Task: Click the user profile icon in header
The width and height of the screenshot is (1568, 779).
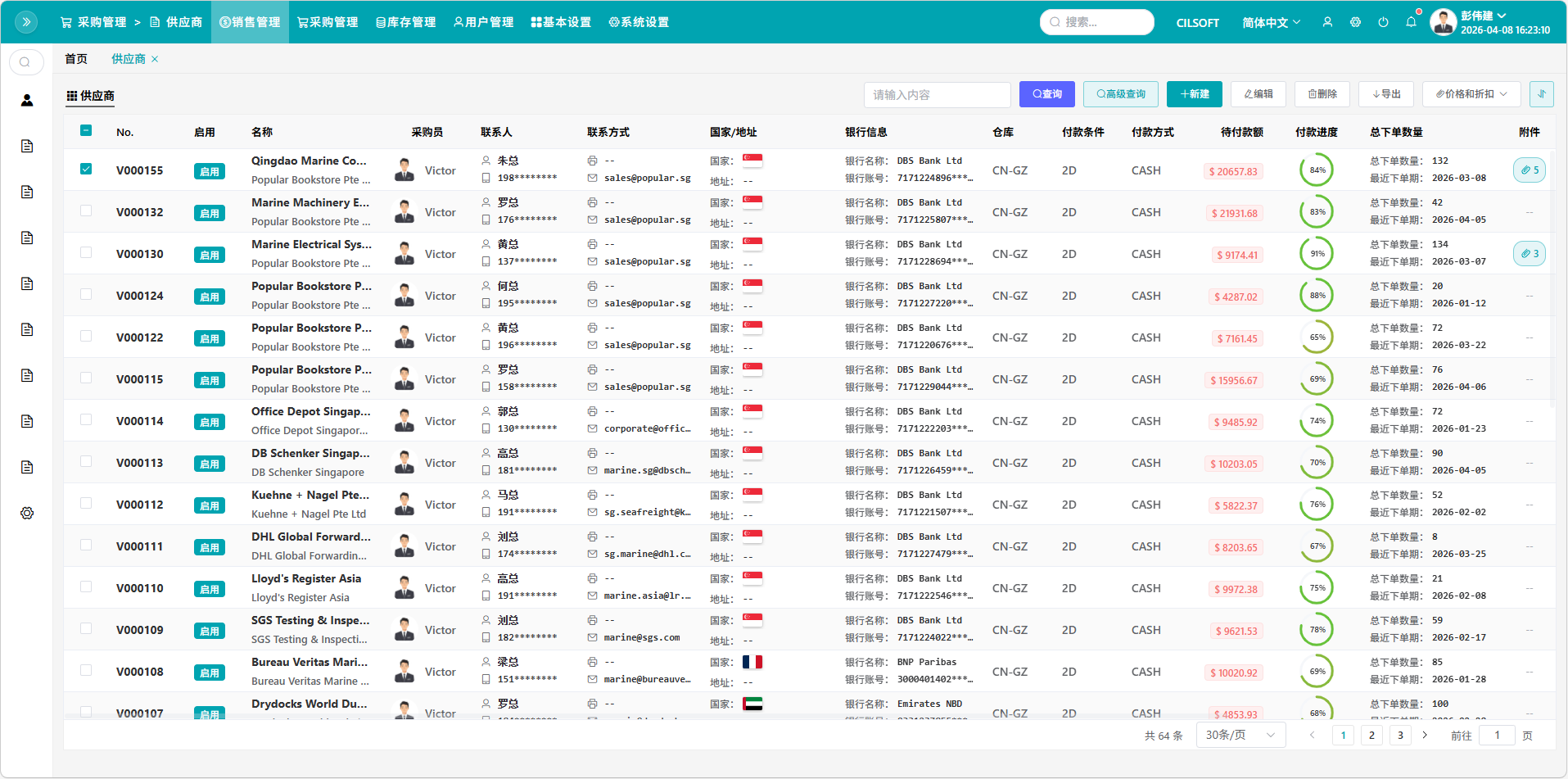Action: [1327, 22]
